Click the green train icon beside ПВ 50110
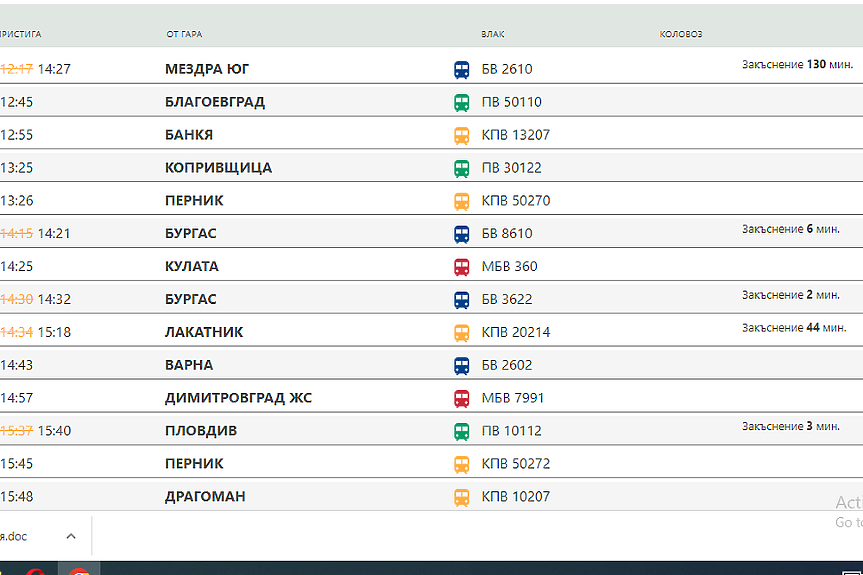The width and height of the screenshot is (863, 575). coord(462,103)
